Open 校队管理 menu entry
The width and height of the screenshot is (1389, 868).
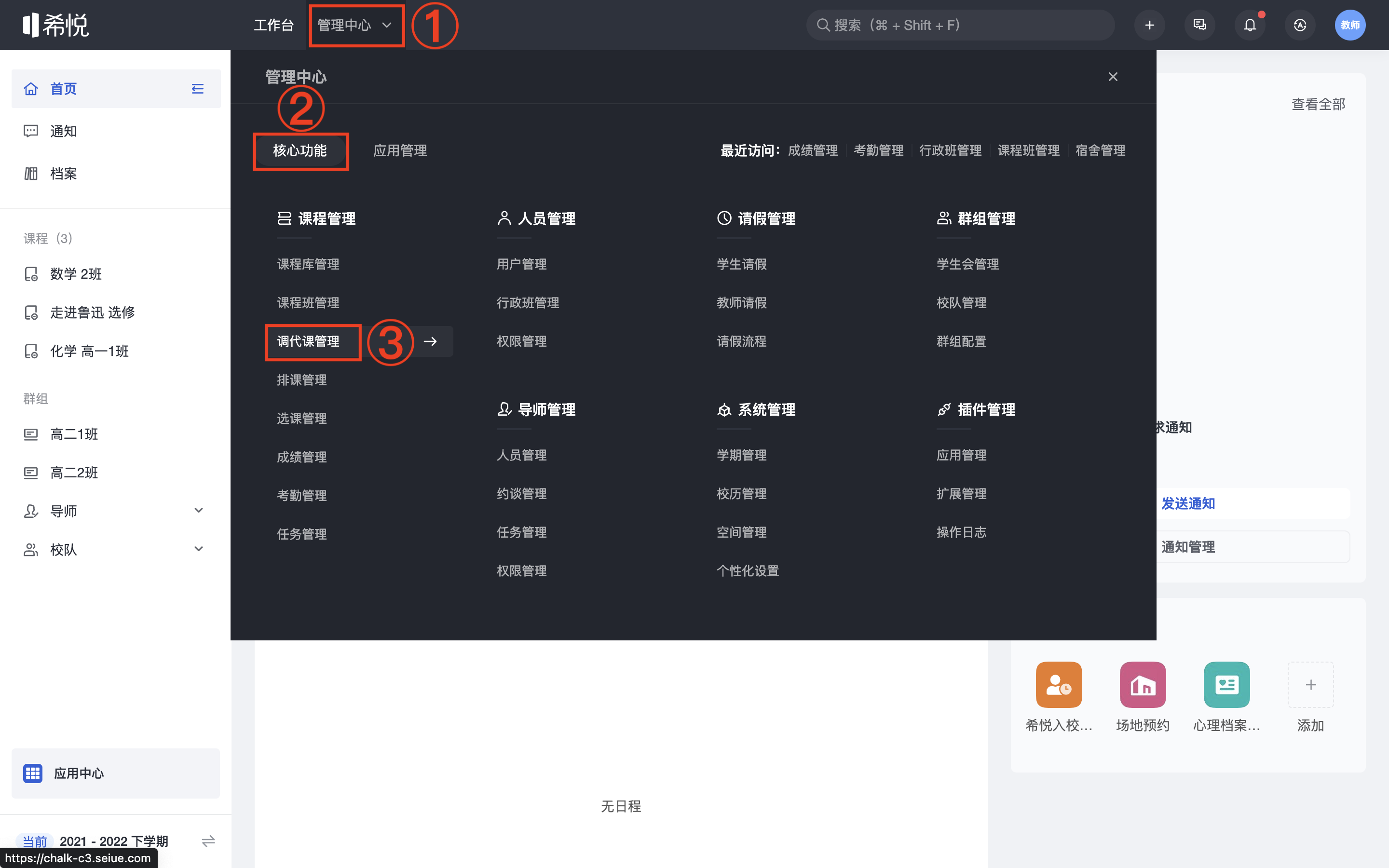click(961, 303)
